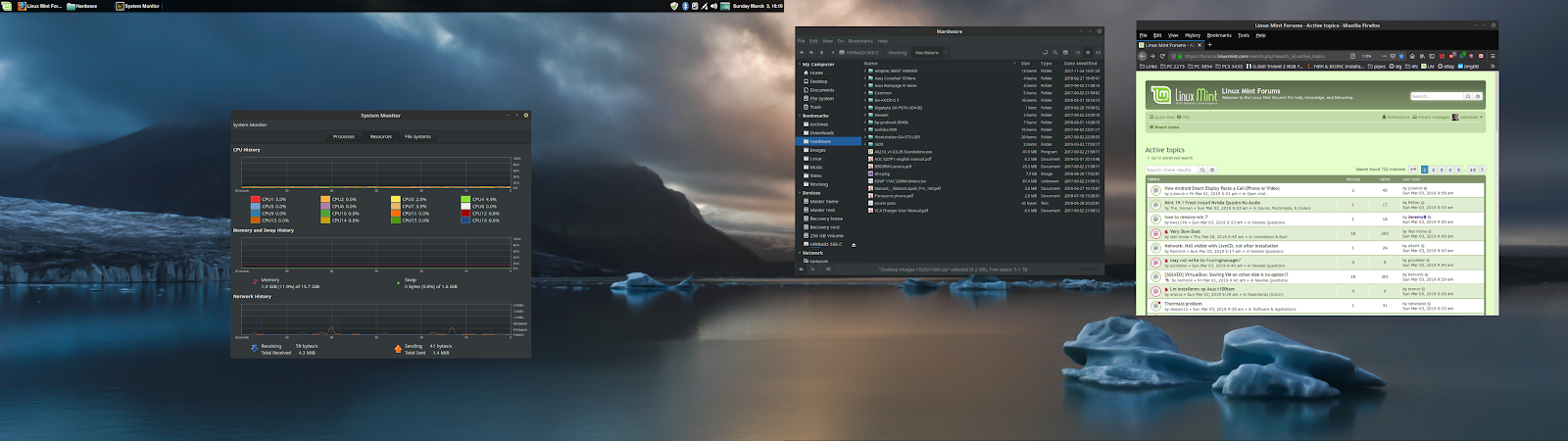
Task: Select the Resources tab in System Monitor
Action: tap(381, 136)
